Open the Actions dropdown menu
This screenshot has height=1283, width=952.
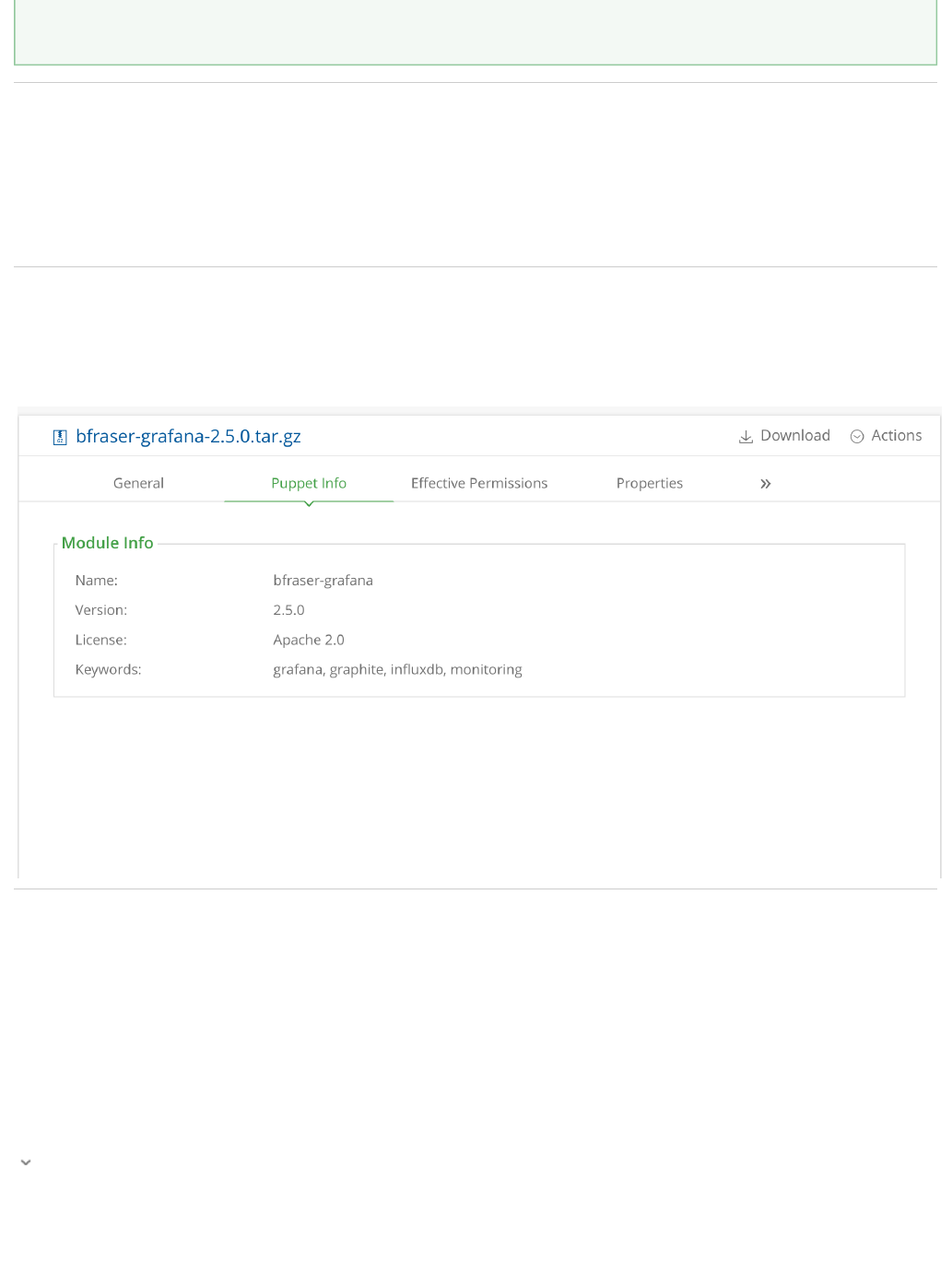tap(886, 436)
